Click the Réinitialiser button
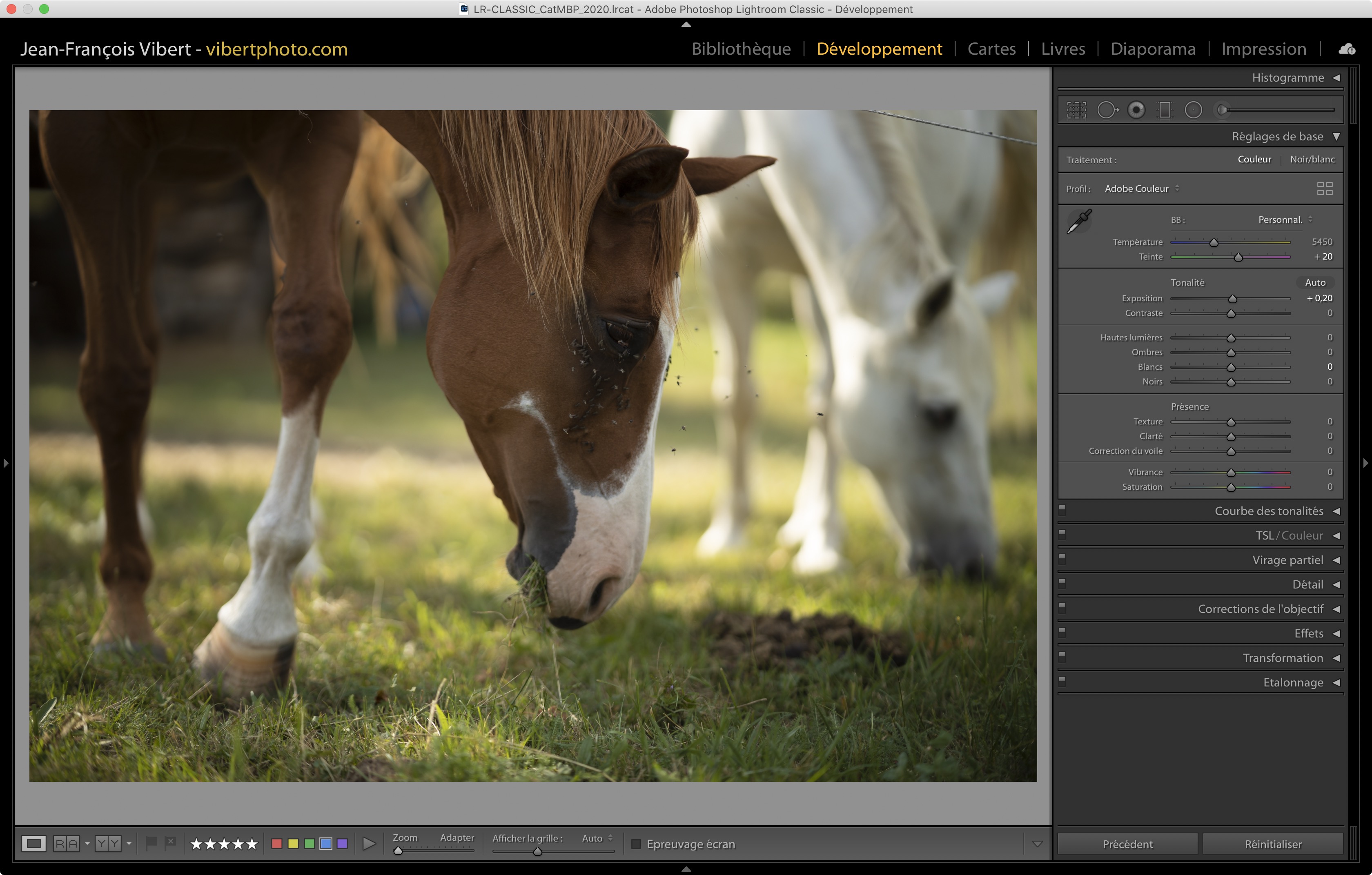This screenshot has width=1372, height=875. point(1272,844)
